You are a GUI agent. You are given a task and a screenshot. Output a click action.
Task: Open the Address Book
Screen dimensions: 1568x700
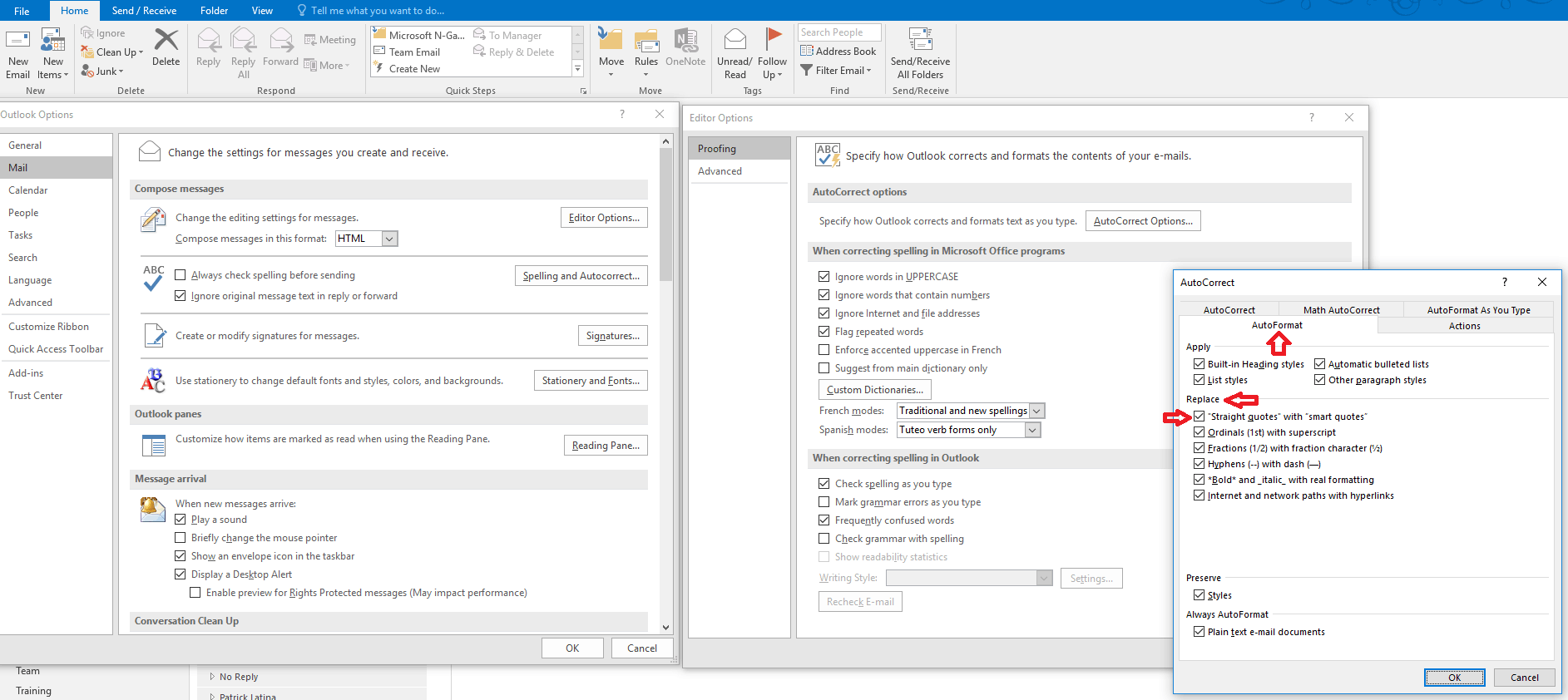[838, 51]
